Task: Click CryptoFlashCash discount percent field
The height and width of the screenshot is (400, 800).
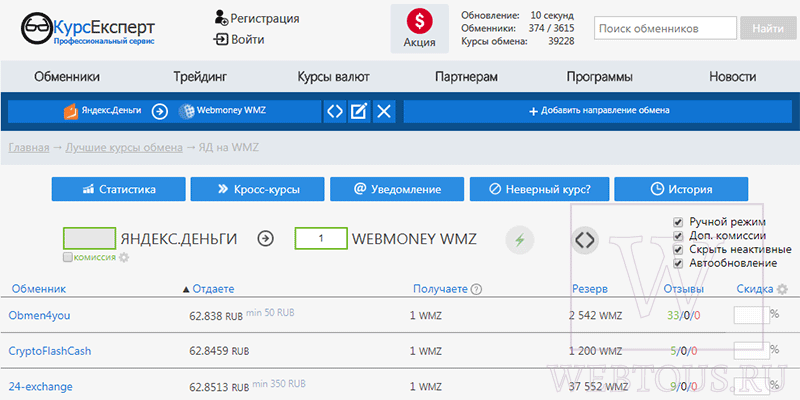Action: [x=752, y=351]
